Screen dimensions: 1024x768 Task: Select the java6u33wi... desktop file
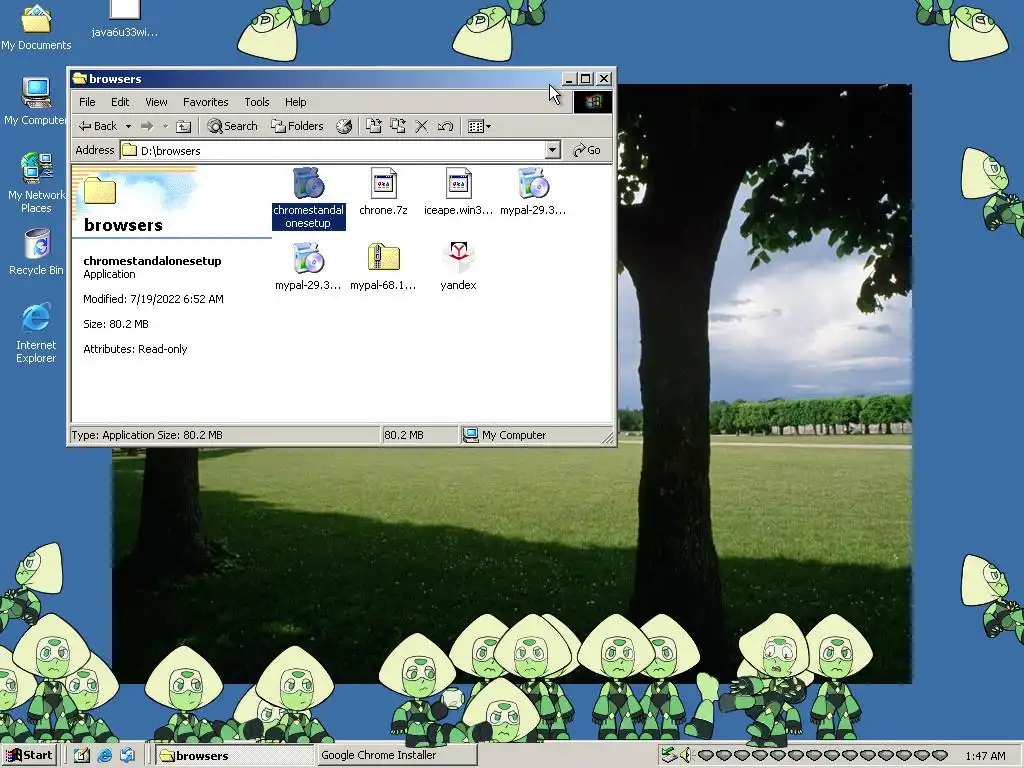125,20
